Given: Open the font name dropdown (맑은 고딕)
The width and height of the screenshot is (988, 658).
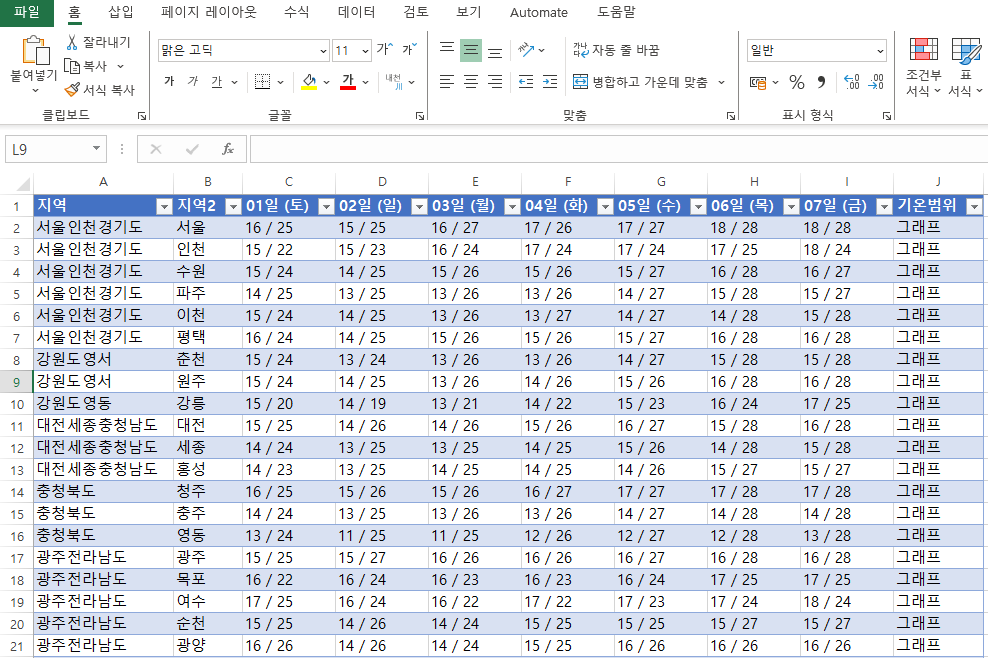Looking at the screenshot, I should point(323,50).
